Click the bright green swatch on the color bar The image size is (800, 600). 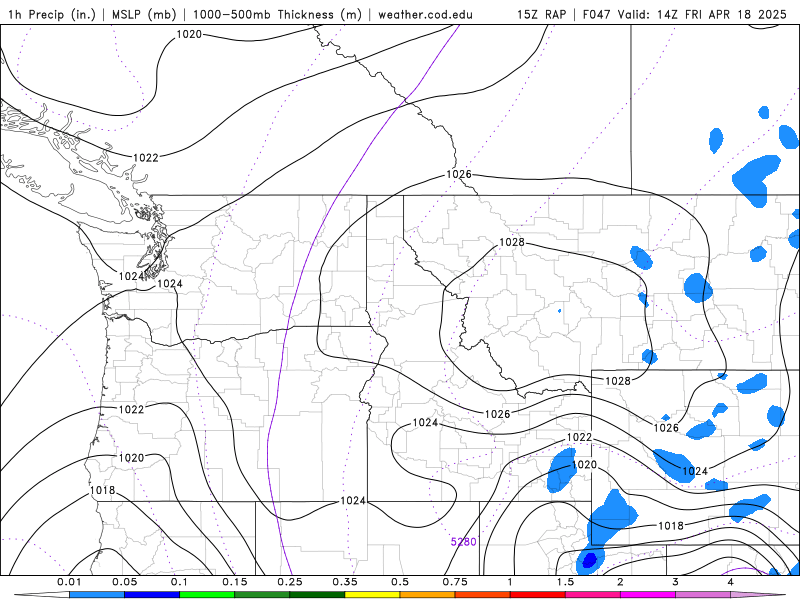tap(207, 595)
